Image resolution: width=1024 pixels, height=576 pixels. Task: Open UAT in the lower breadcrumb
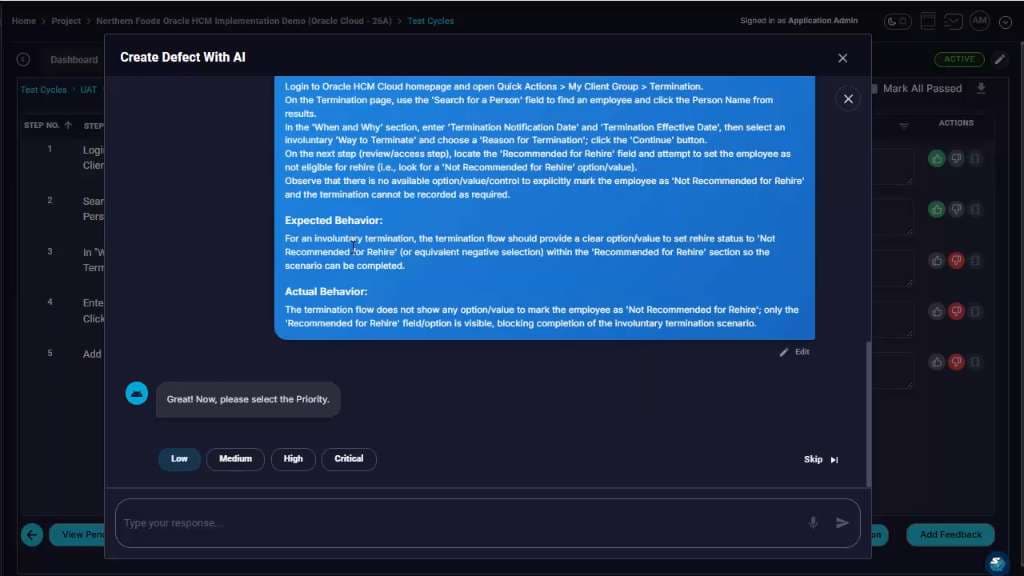(88, 90)
